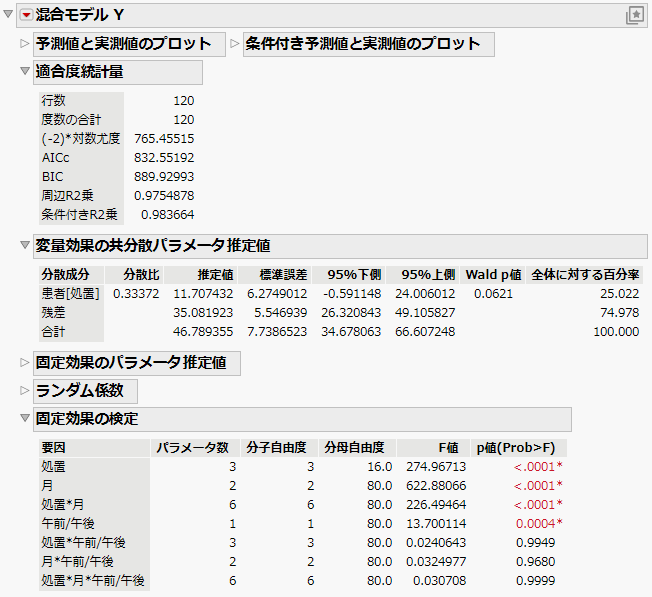The width and height of the screenshot is (652, 597).
Task: Select the 合計 row label in variance table
Action: point(53,332)
